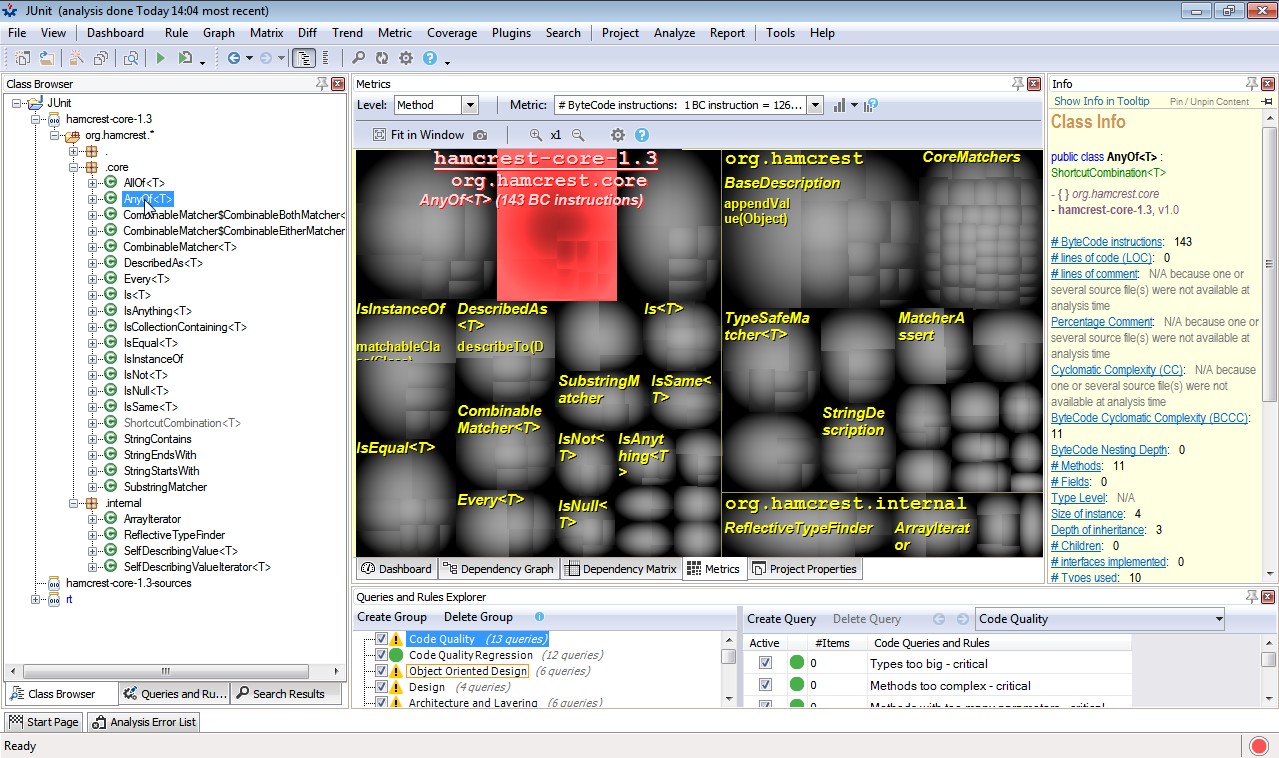The height and width of the screenshot is (758, 1279).
Task: Open Metrics view settings gear icon
Action: click(x=618, y=135)
